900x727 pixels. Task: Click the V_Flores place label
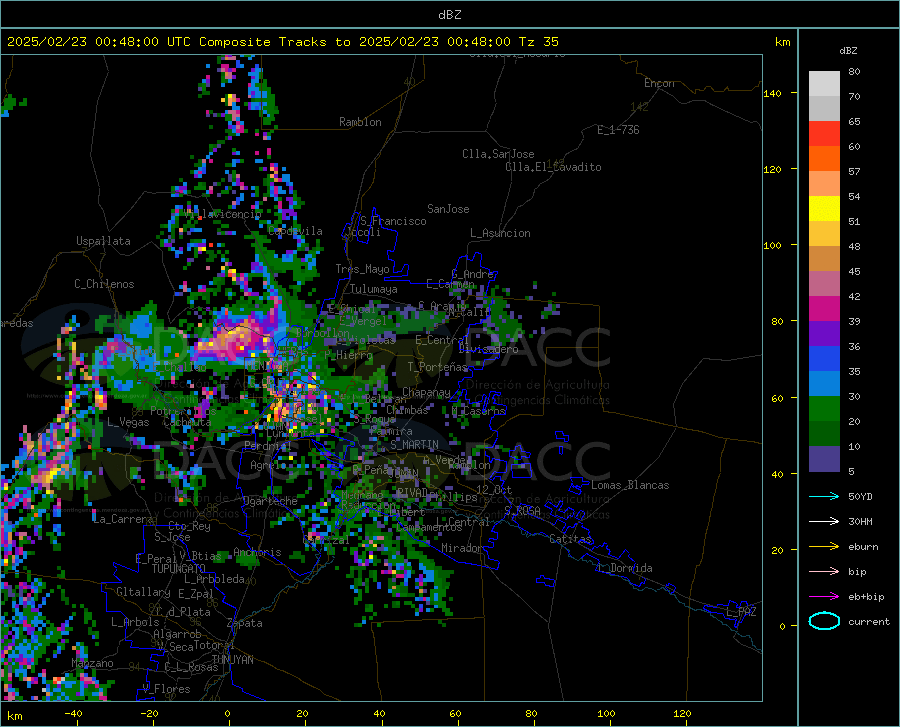pyautogui.click(x=166, y=689)
